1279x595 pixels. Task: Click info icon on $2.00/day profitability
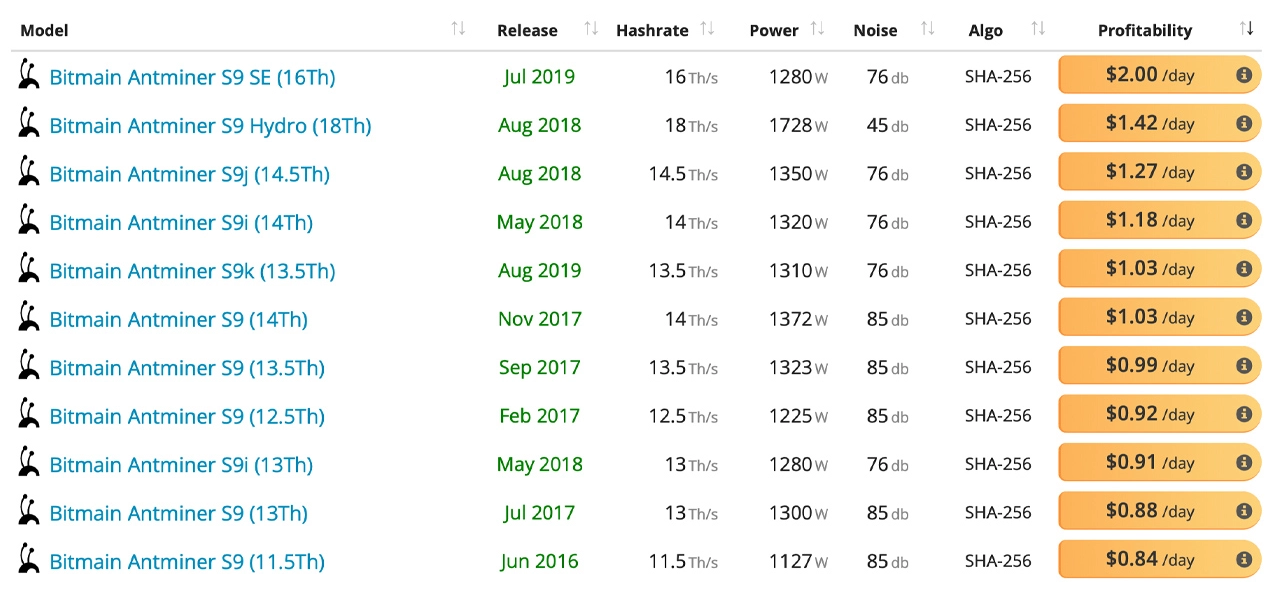click(1244, 75)
